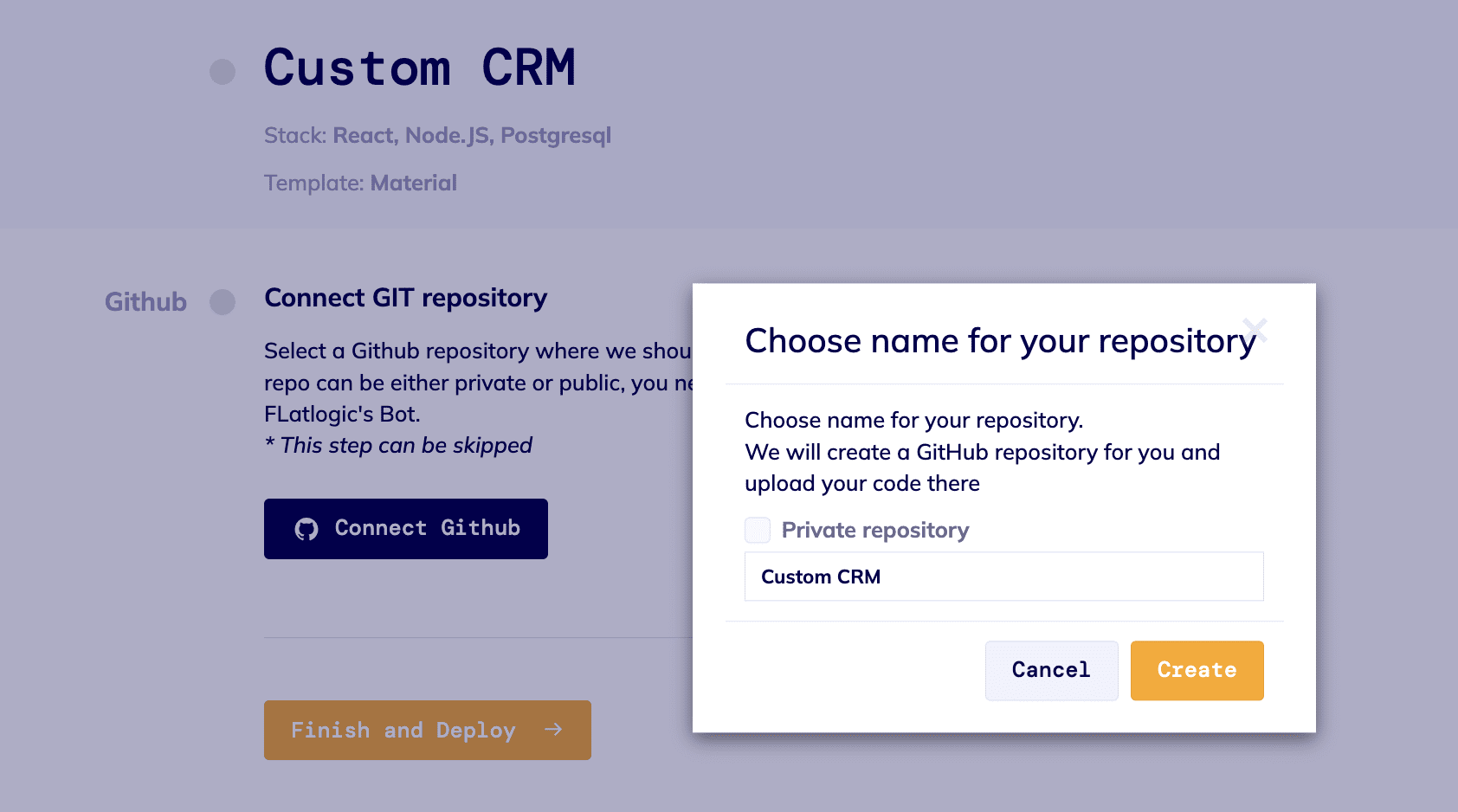Click the React, Node.JS, Postgresql stack text

point(473,135)
